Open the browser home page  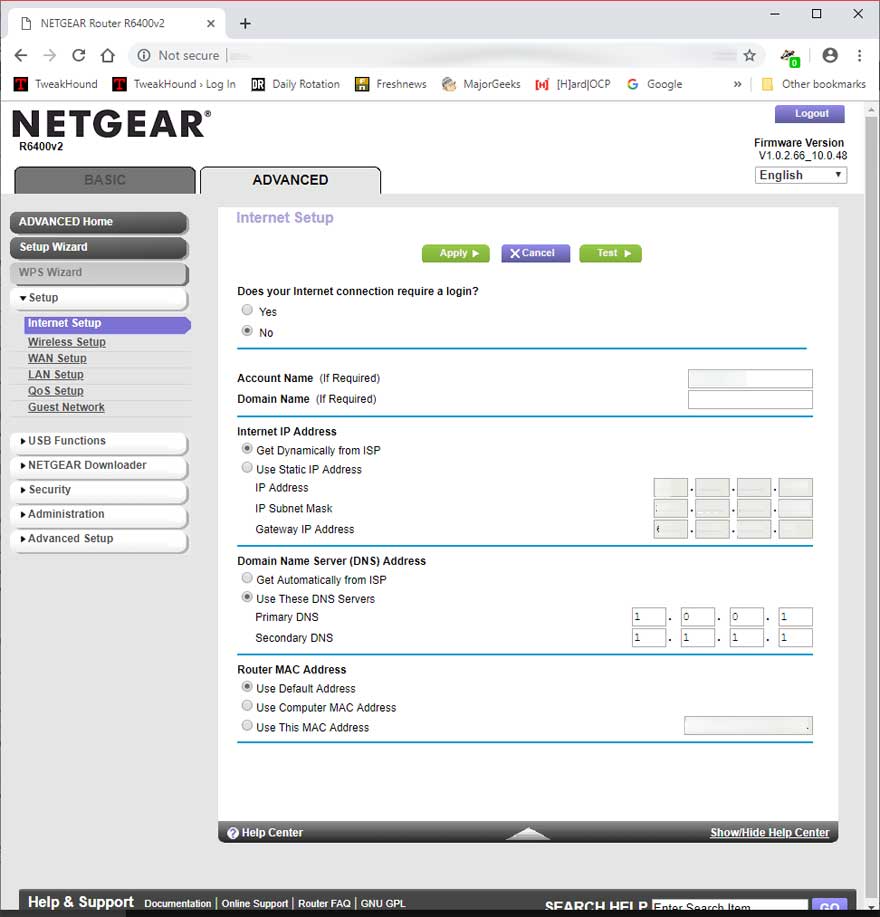click(108, 56)
